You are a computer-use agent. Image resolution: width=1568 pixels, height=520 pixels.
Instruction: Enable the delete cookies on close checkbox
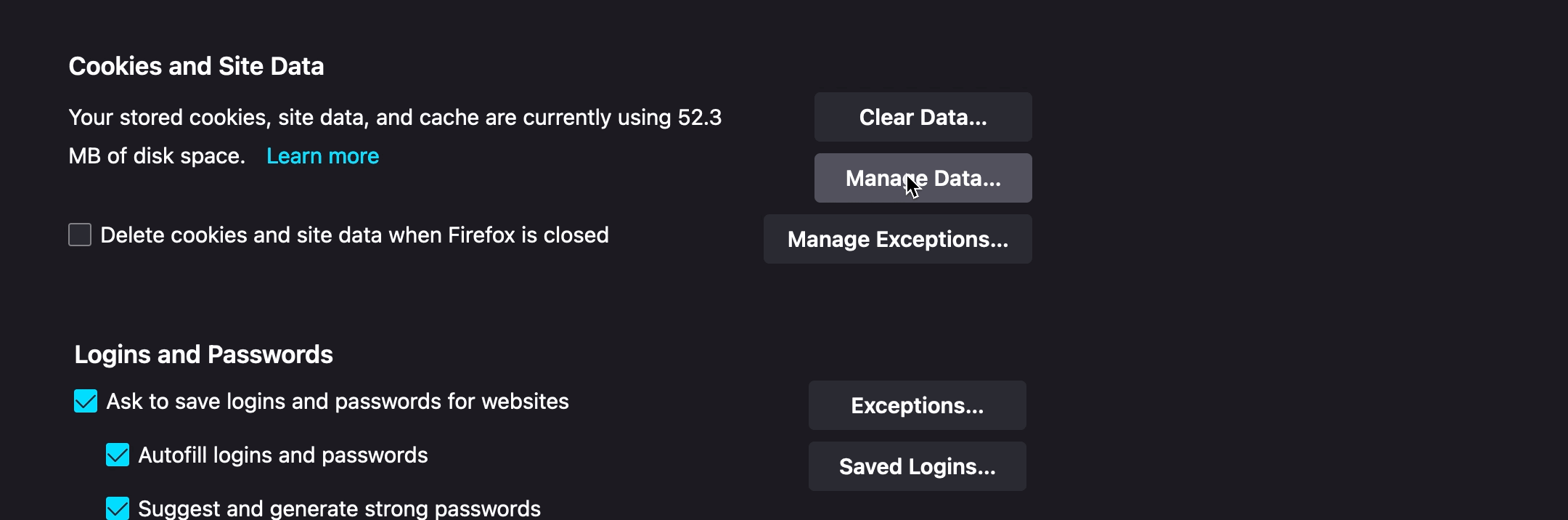tap(80, 235)
